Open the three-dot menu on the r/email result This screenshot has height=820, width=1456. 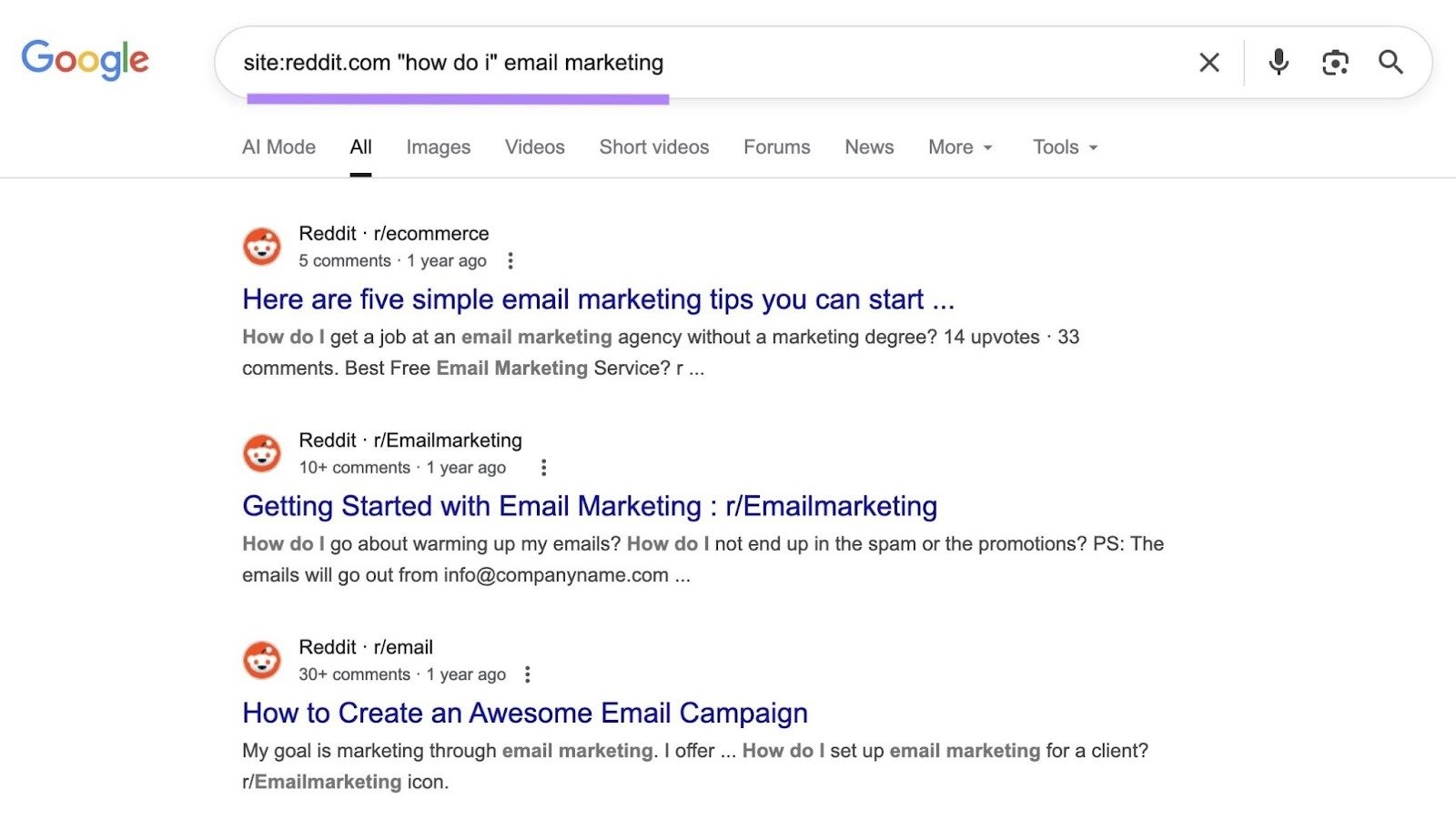point(528,674)
